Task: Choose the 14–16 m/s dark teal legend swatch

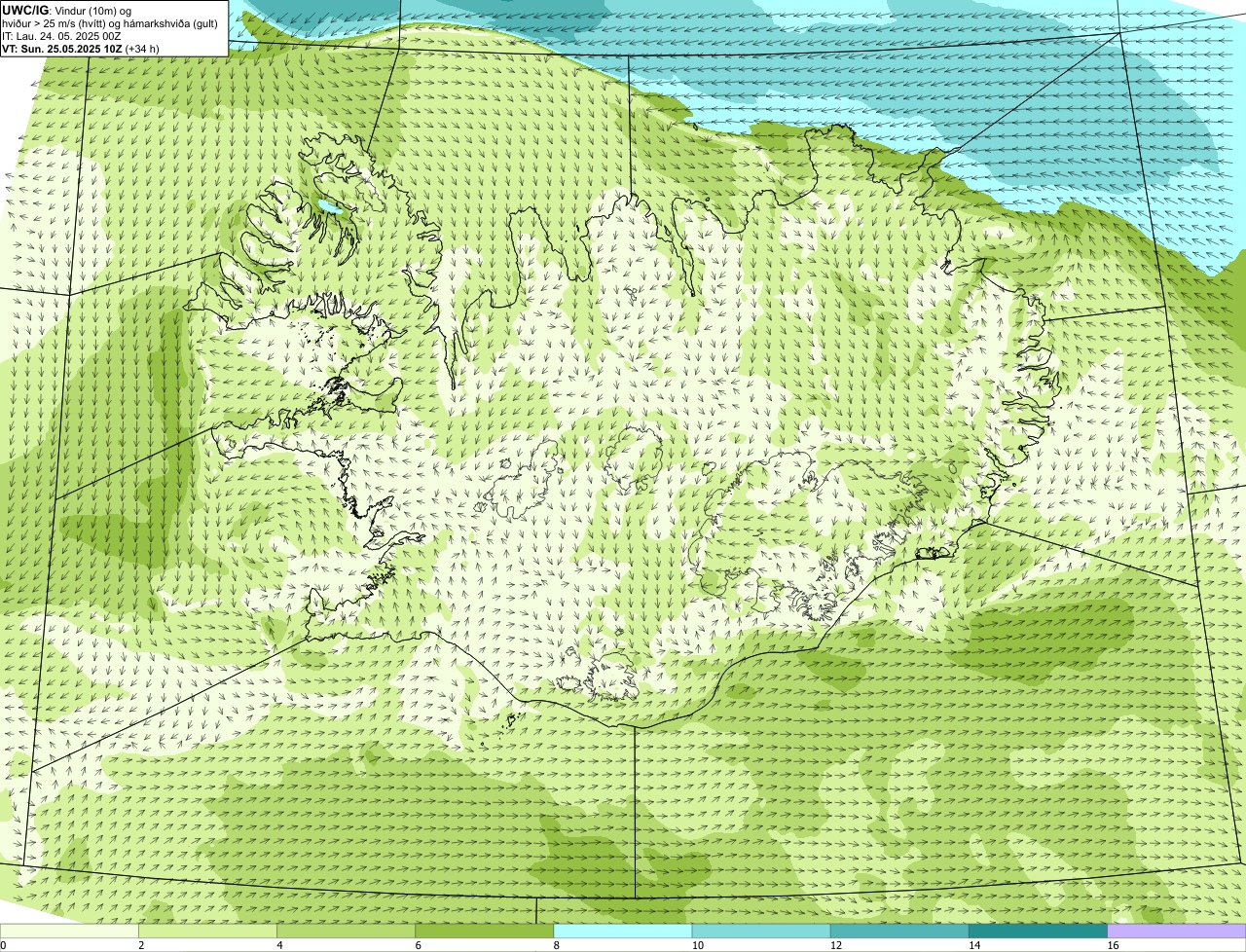Action: click(1039, 931)
